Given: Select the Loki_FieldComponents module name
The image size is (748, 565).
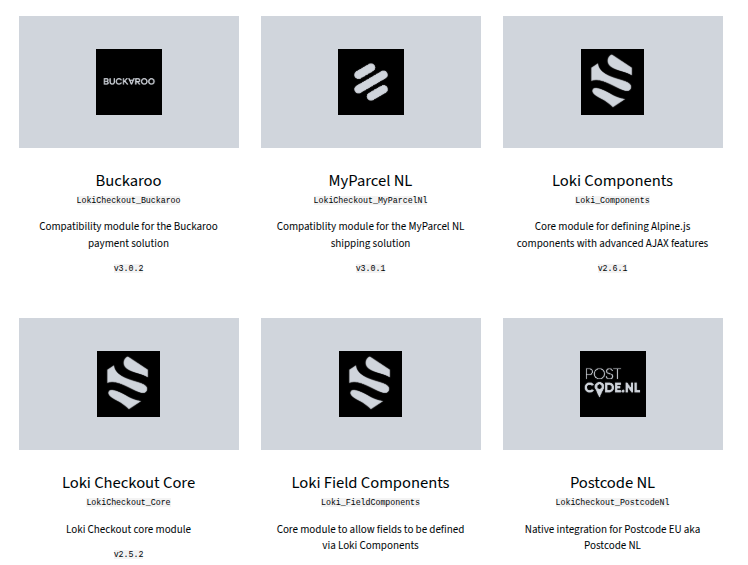Looking at the screenshot, I should click(x=370, y=502).
